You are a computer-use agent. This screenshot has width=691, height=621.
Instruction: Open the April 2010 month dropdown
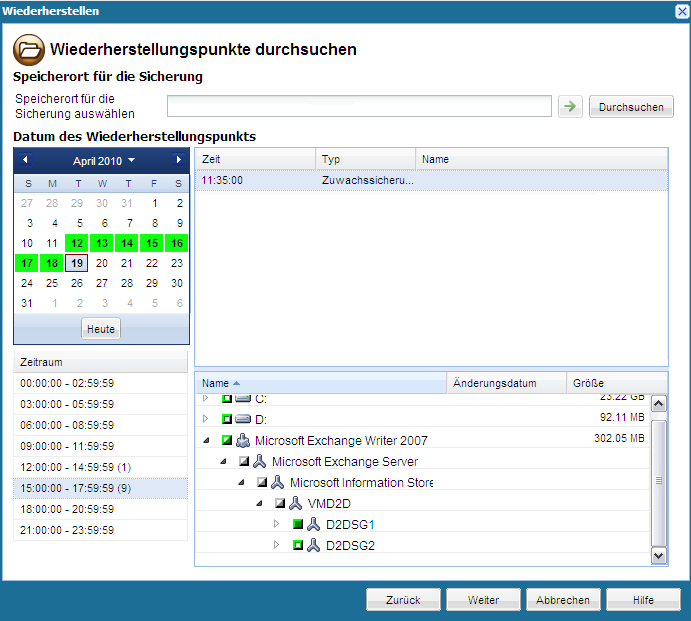pos(104,161)
